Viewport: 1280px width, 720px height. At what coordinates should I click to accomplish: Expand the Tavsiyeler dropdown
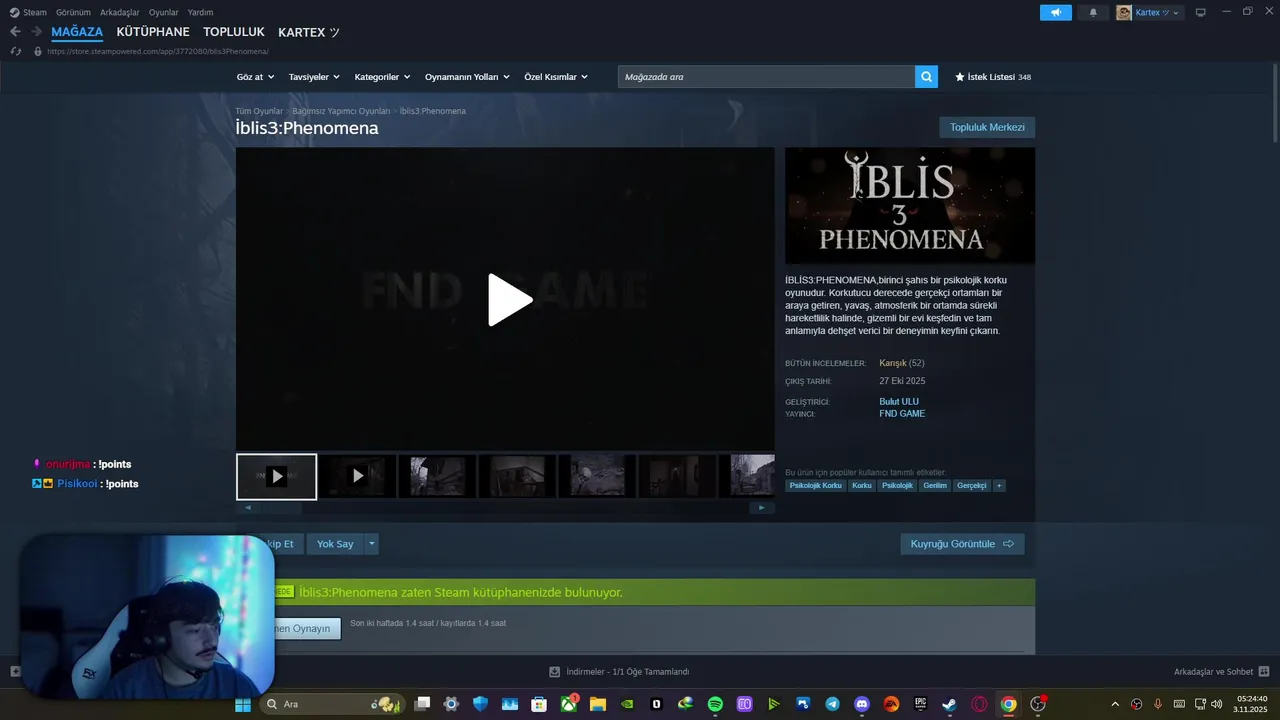point(314,77)
